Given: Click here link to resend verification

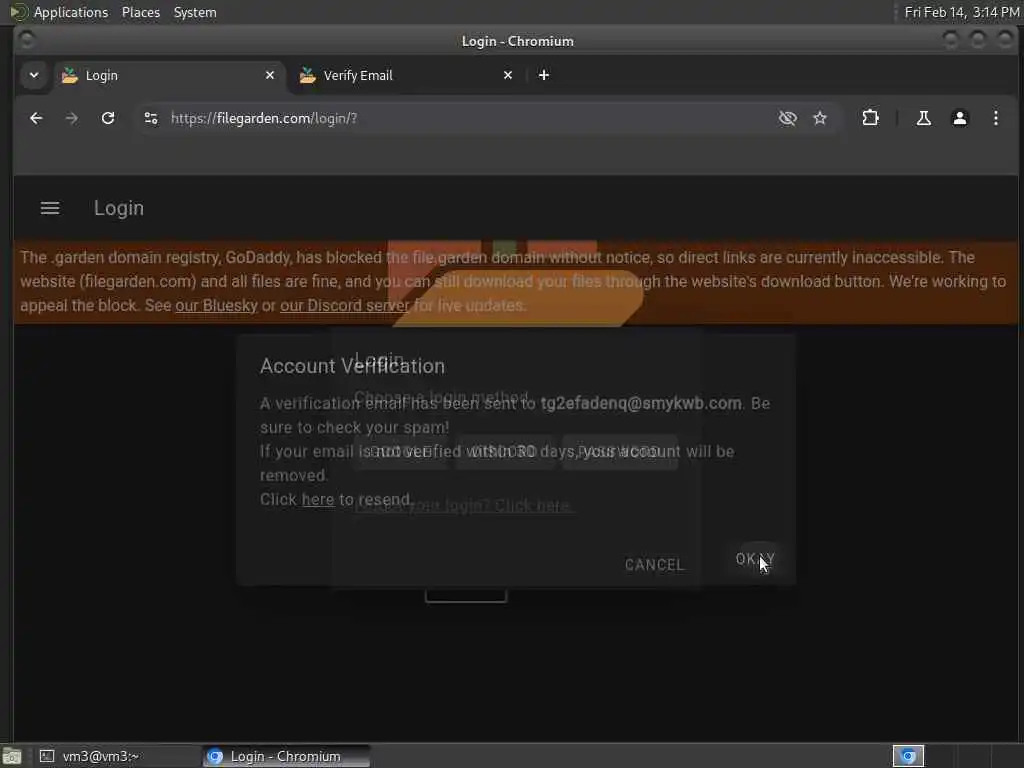Looking at the screenshot, I should point(317,500).
